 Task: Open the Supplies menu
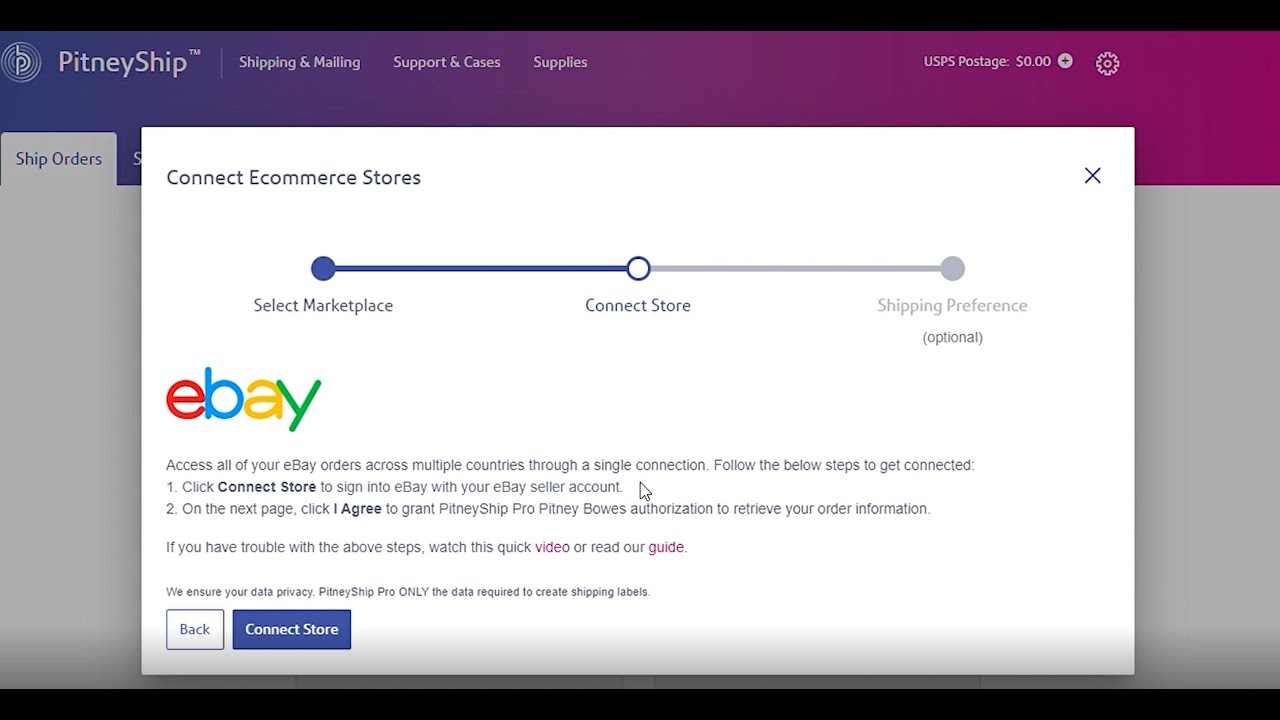click(560, 62)
